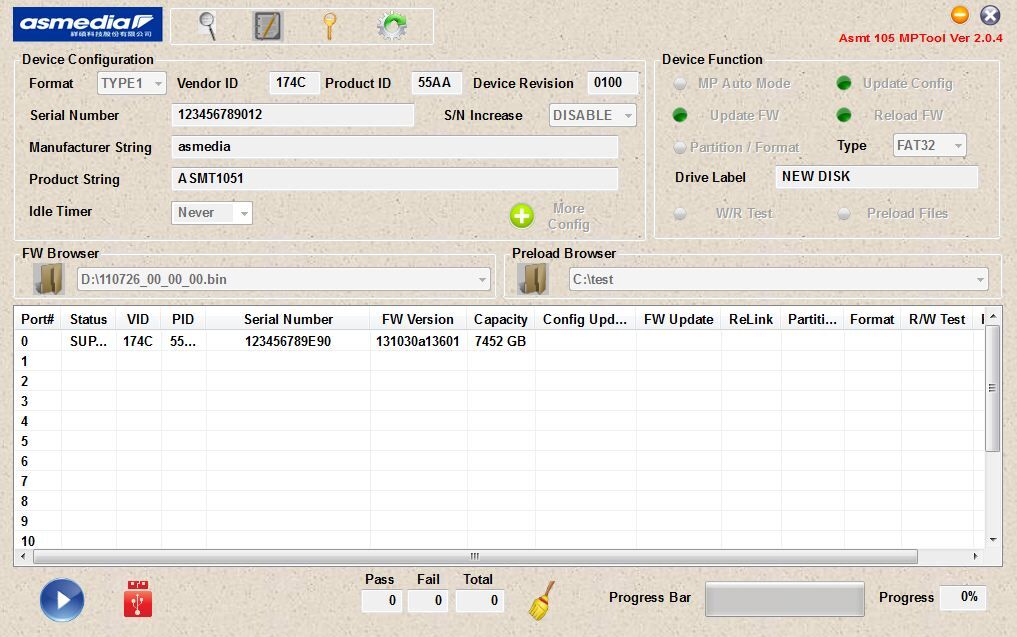
Task: Toggle Reload FW option
Action: tap(844, 115)
